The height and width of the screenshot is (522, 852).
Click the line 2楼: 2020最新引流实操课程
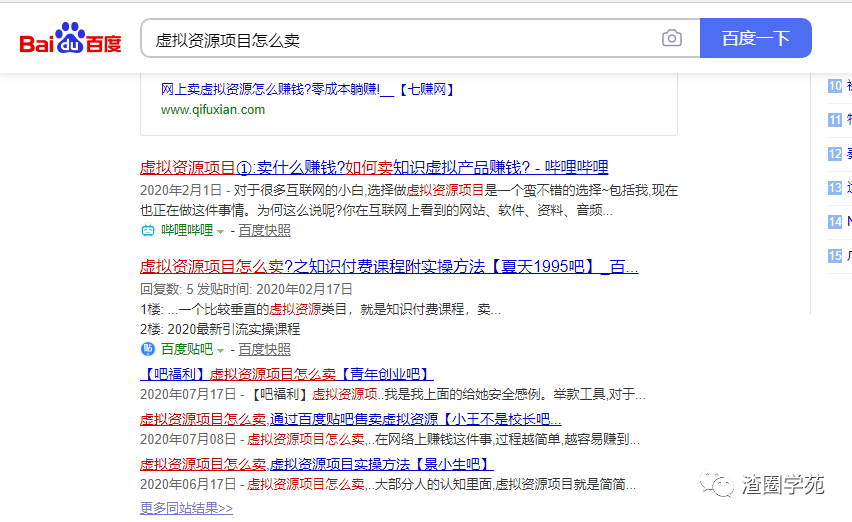click(x=220, y=329)
